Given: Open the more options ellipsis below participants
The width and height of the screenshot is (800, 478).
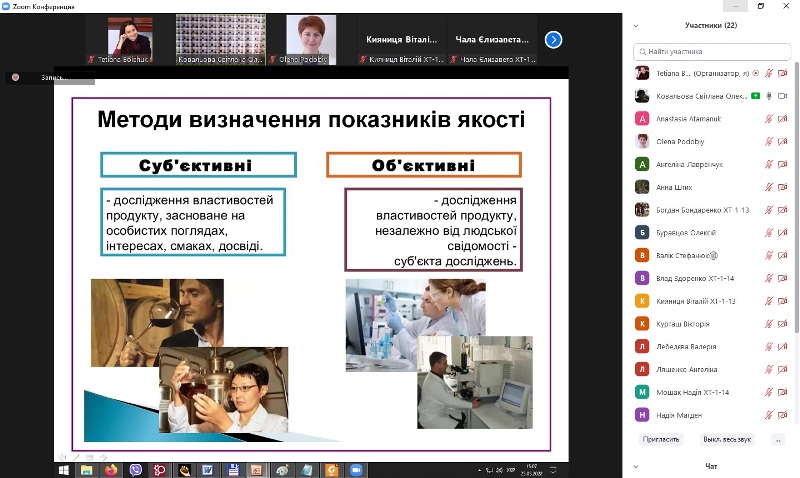Looking at the screenshot, I should pyautogui.click(x=778, y=439).
